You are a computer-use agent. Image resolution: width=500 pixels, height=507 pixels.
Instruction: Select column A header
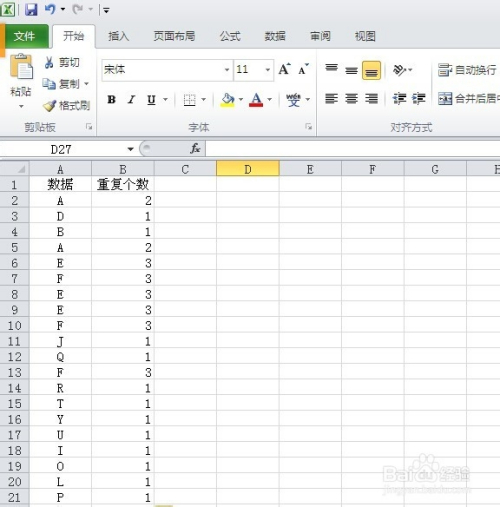(x=60, y=169)
